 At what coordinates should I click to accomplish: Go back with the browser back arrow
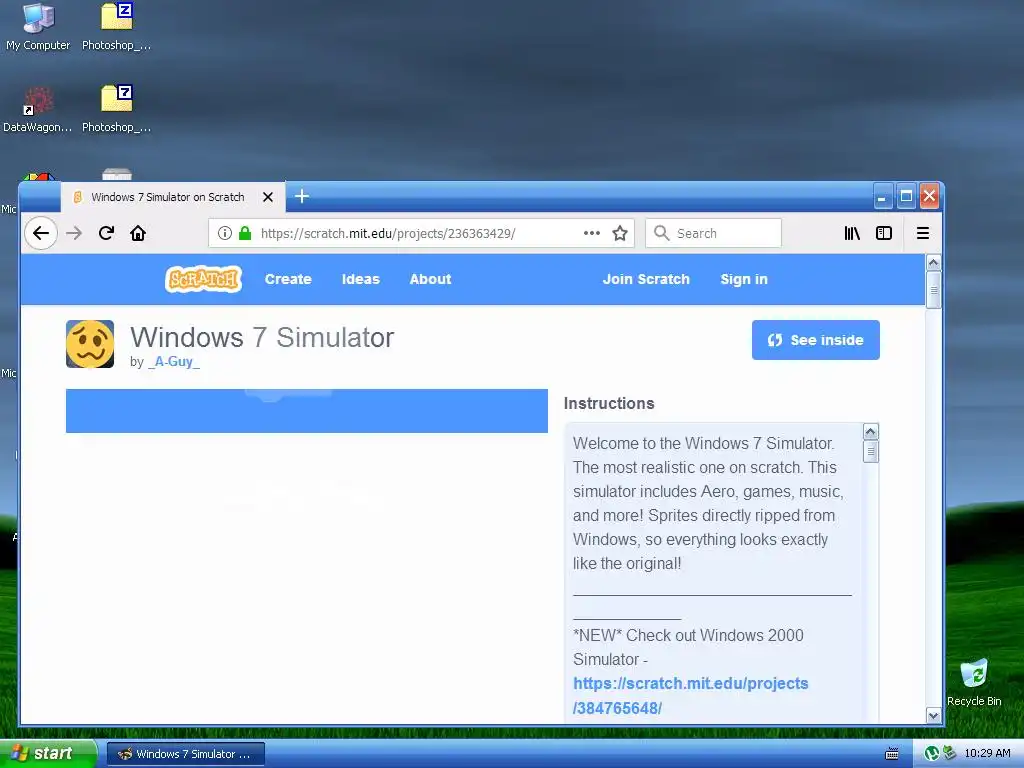(x=40, y=233)
